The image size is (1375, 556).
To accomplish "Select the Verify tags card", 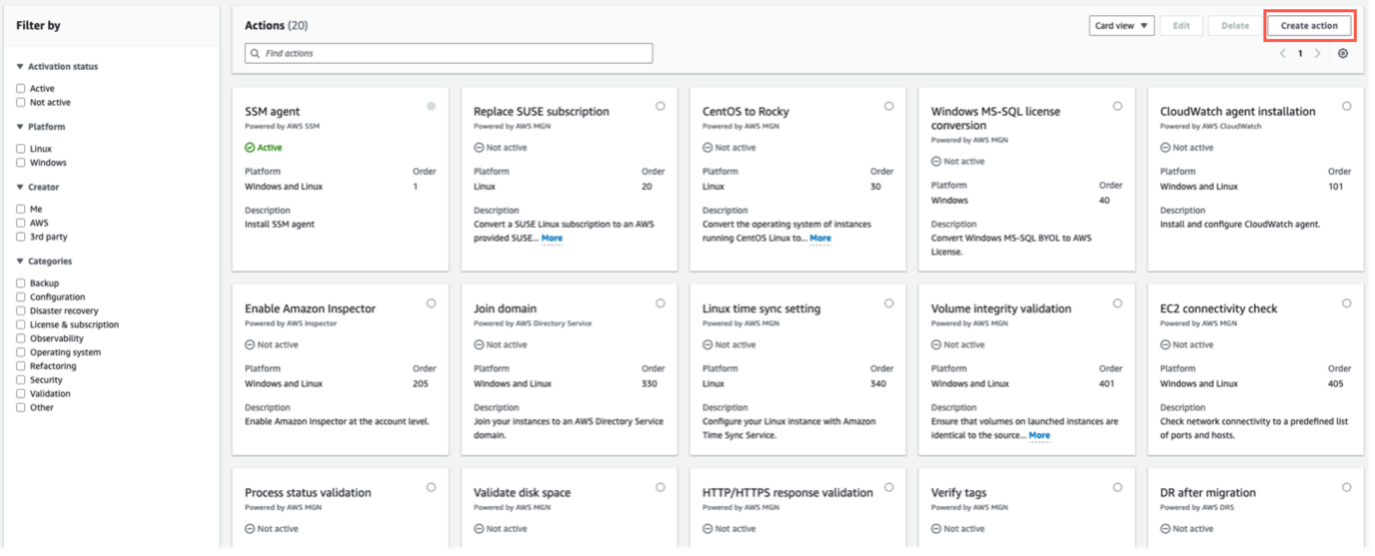I will coord(1118,487).
